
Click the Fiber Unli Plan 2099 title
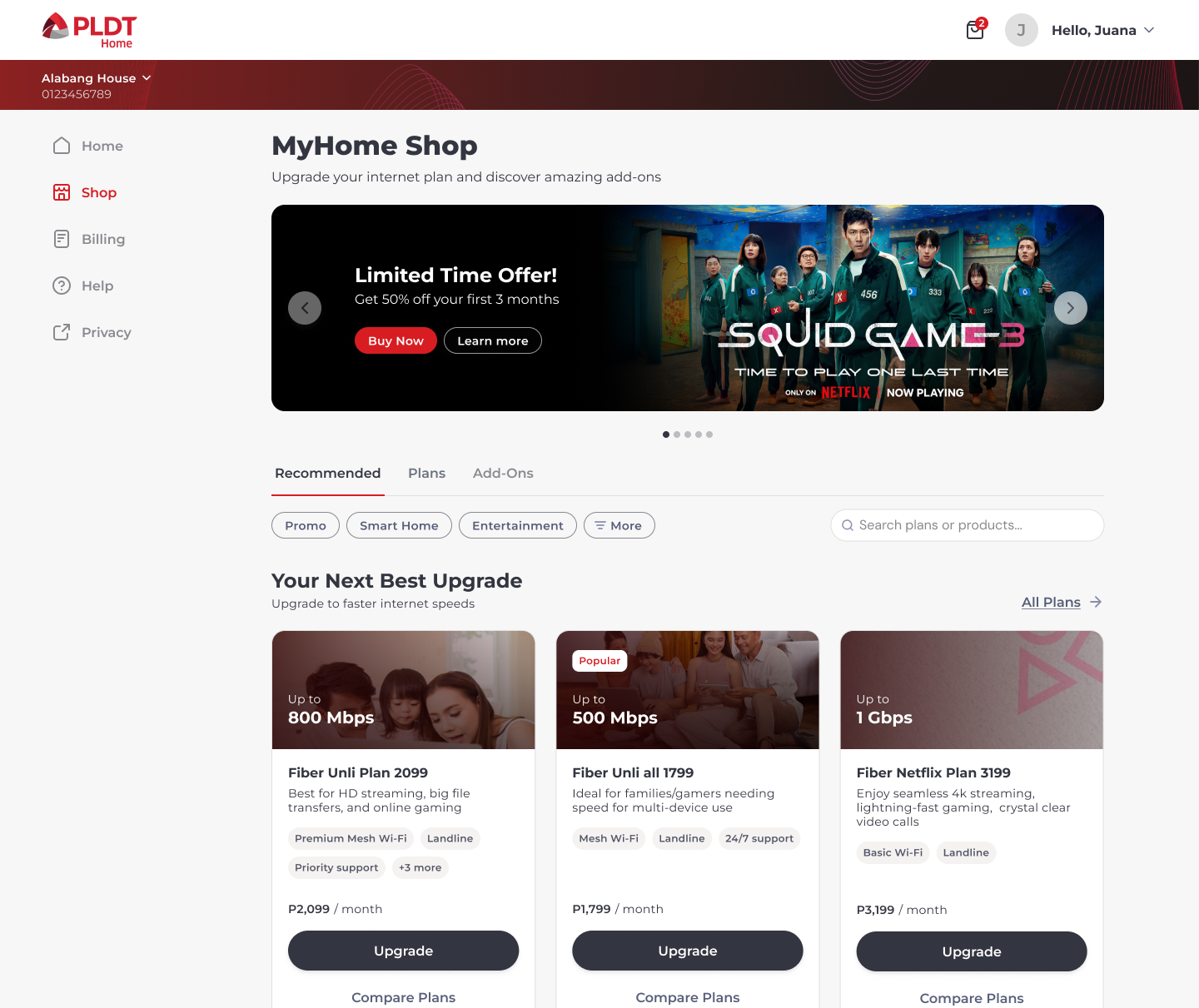coord(358,772)
